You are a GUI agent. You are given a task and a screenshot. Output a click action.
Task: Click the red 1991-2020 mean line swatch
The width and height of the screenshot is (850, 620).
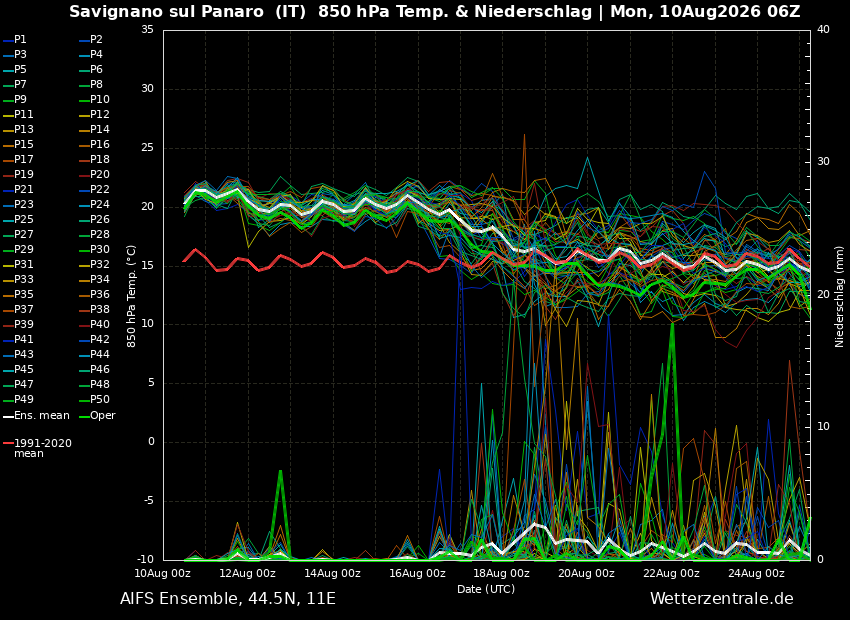[x=8, y=443]
